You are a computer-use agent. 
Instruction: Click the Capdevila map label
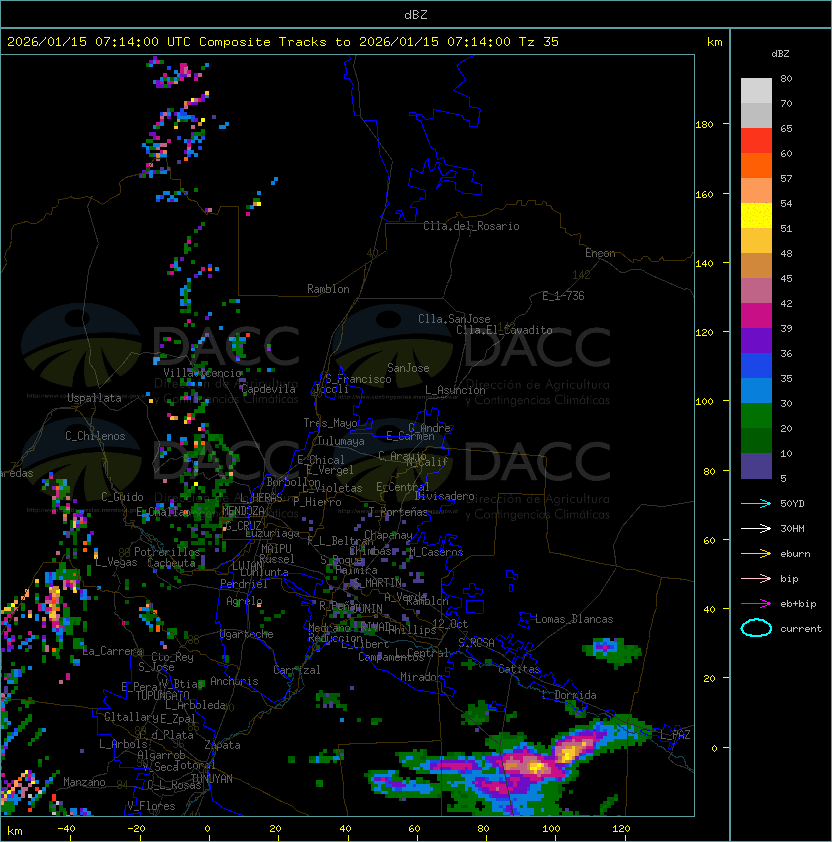tap(268, 389)
